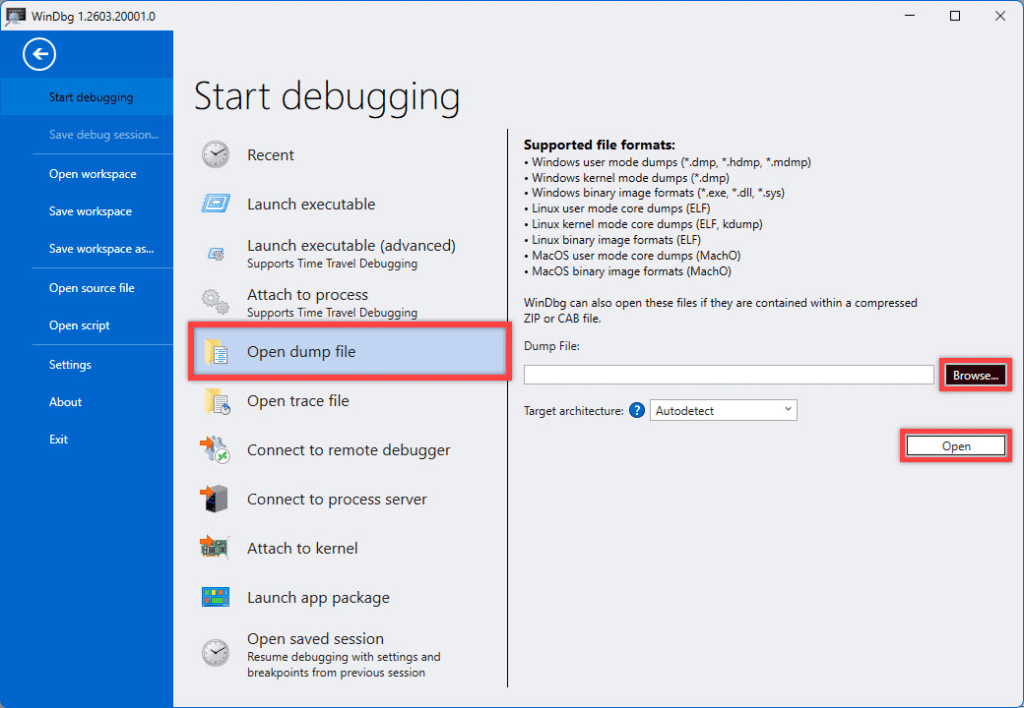
Task: Click the back arrow circle icon
Action: pyautogui.click(x=39, y=54)
